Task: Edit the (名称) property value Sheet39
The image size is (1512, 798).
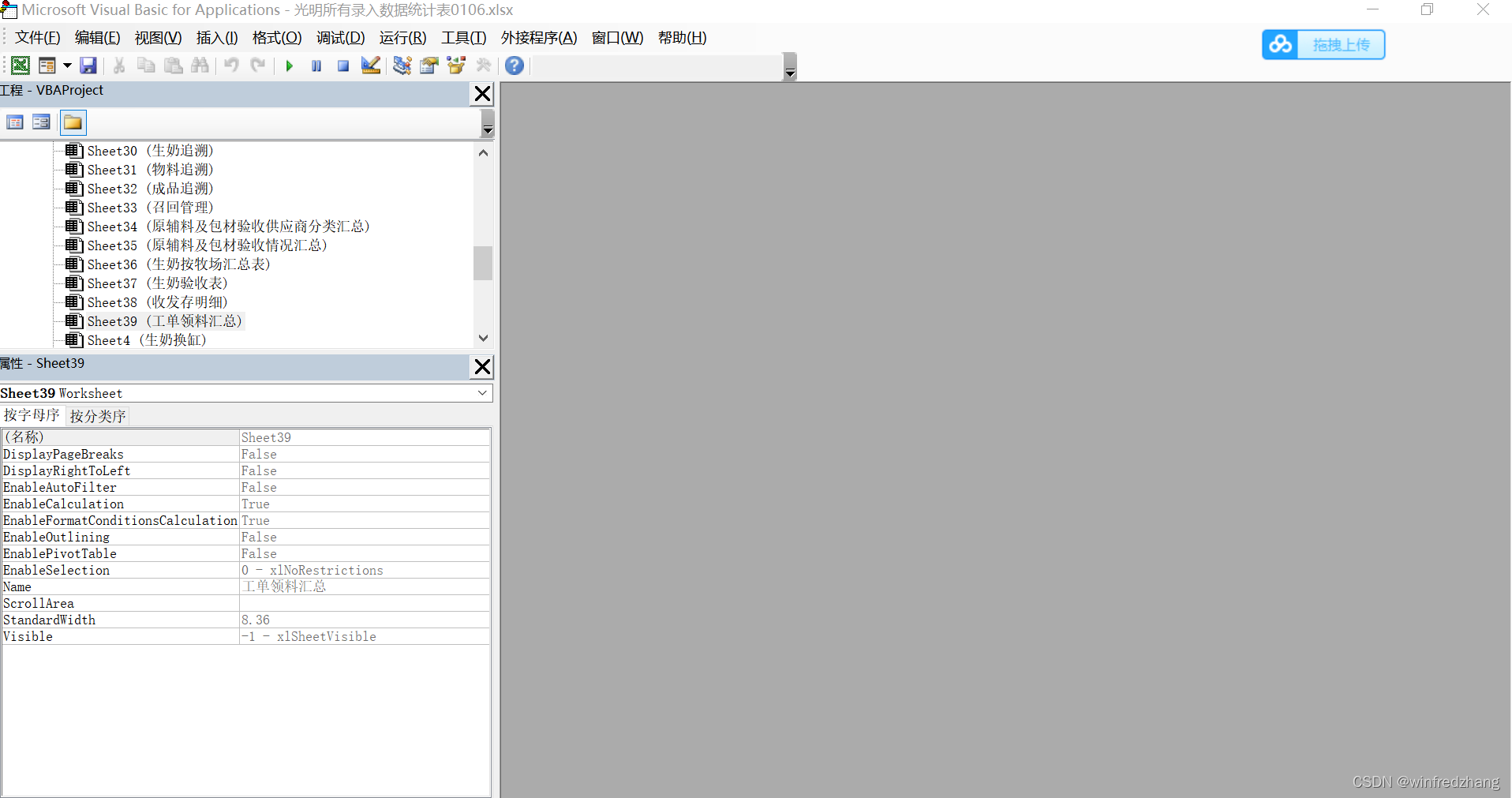Action: [365, 437]
